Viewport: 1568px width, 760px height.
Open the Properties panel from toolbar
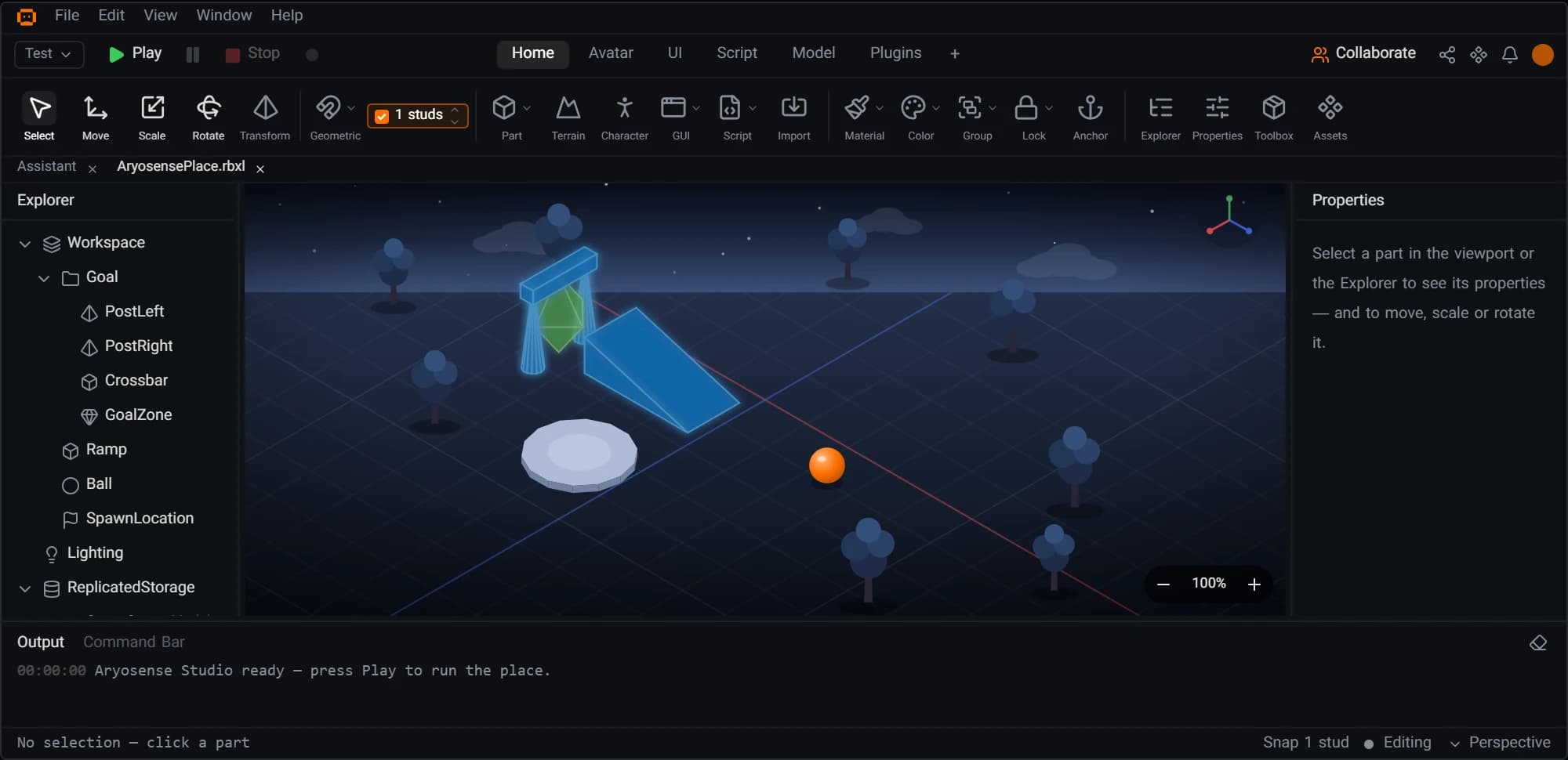1218,118
